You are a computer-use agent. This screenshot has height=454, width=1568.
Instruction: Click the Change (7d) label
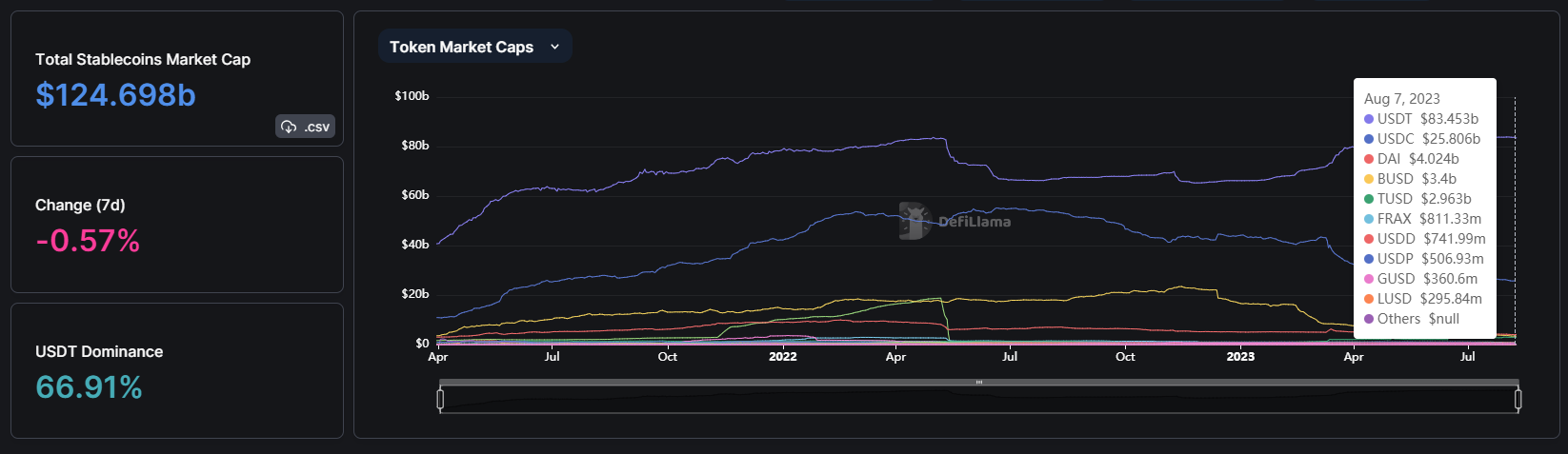(80, 206)
